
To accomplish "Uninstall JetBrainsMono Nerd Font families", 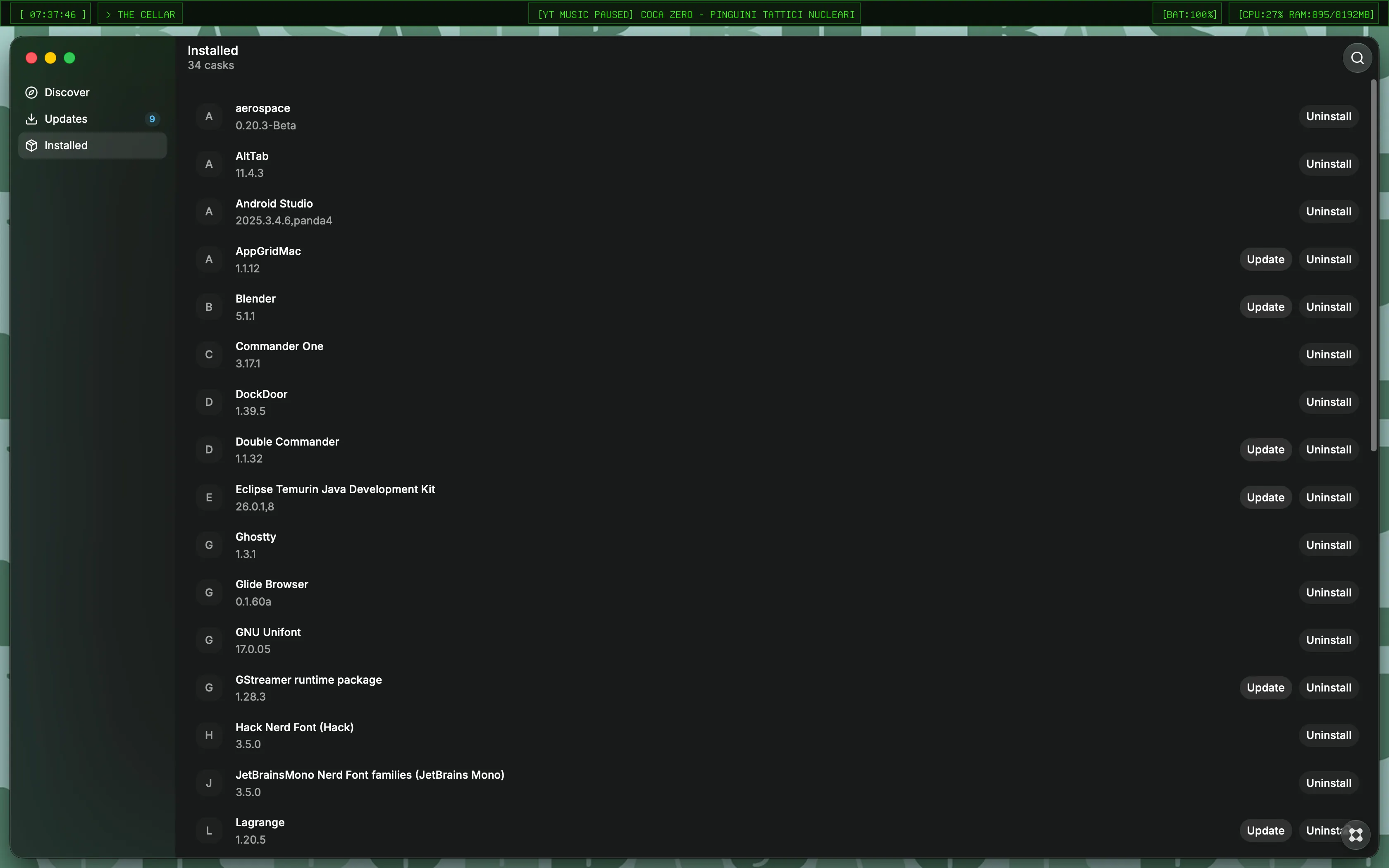I will (1328, 783).
